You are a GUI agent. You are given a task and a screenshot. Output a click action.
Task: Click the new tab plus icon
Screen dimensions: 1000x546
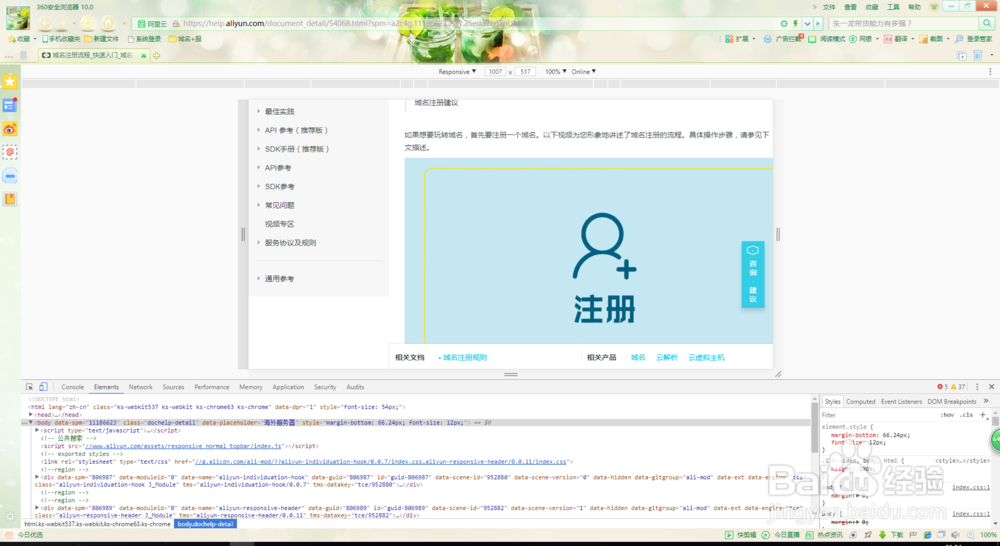[156, 55]
